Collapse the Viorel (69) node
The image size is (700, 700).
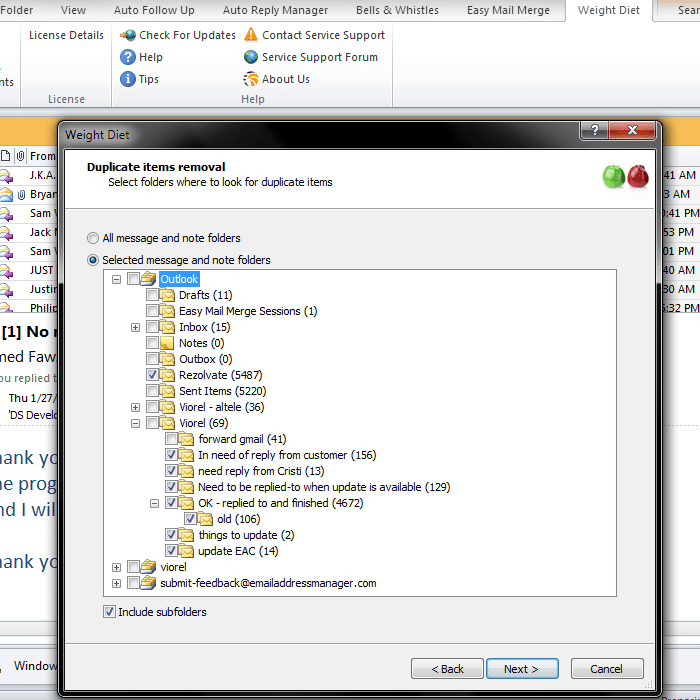pyautogui.click(x=136, y=423)
